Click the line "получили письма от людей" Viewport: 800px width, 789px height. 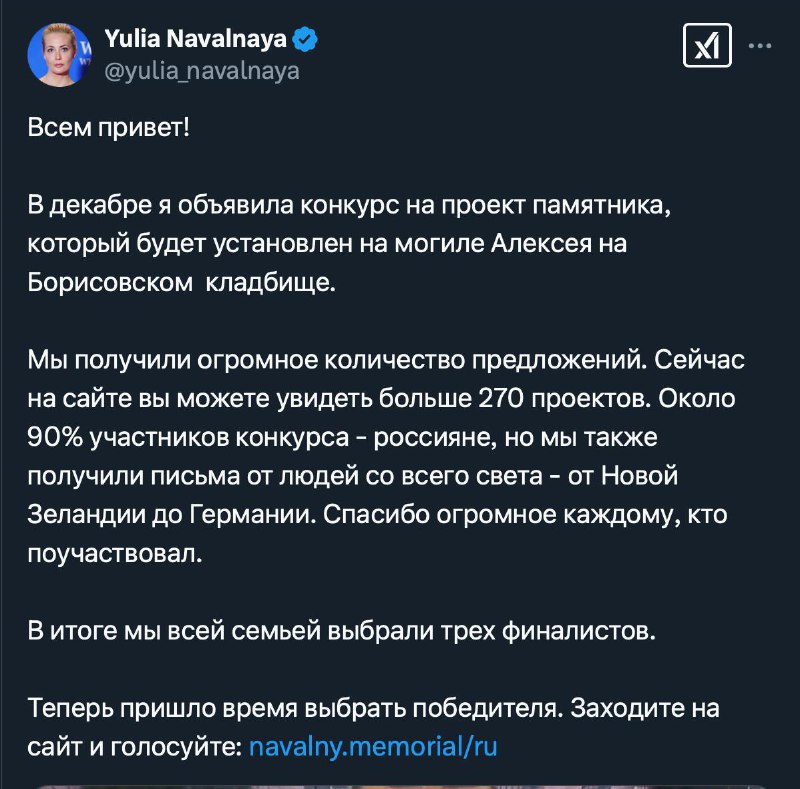[353, 476]
